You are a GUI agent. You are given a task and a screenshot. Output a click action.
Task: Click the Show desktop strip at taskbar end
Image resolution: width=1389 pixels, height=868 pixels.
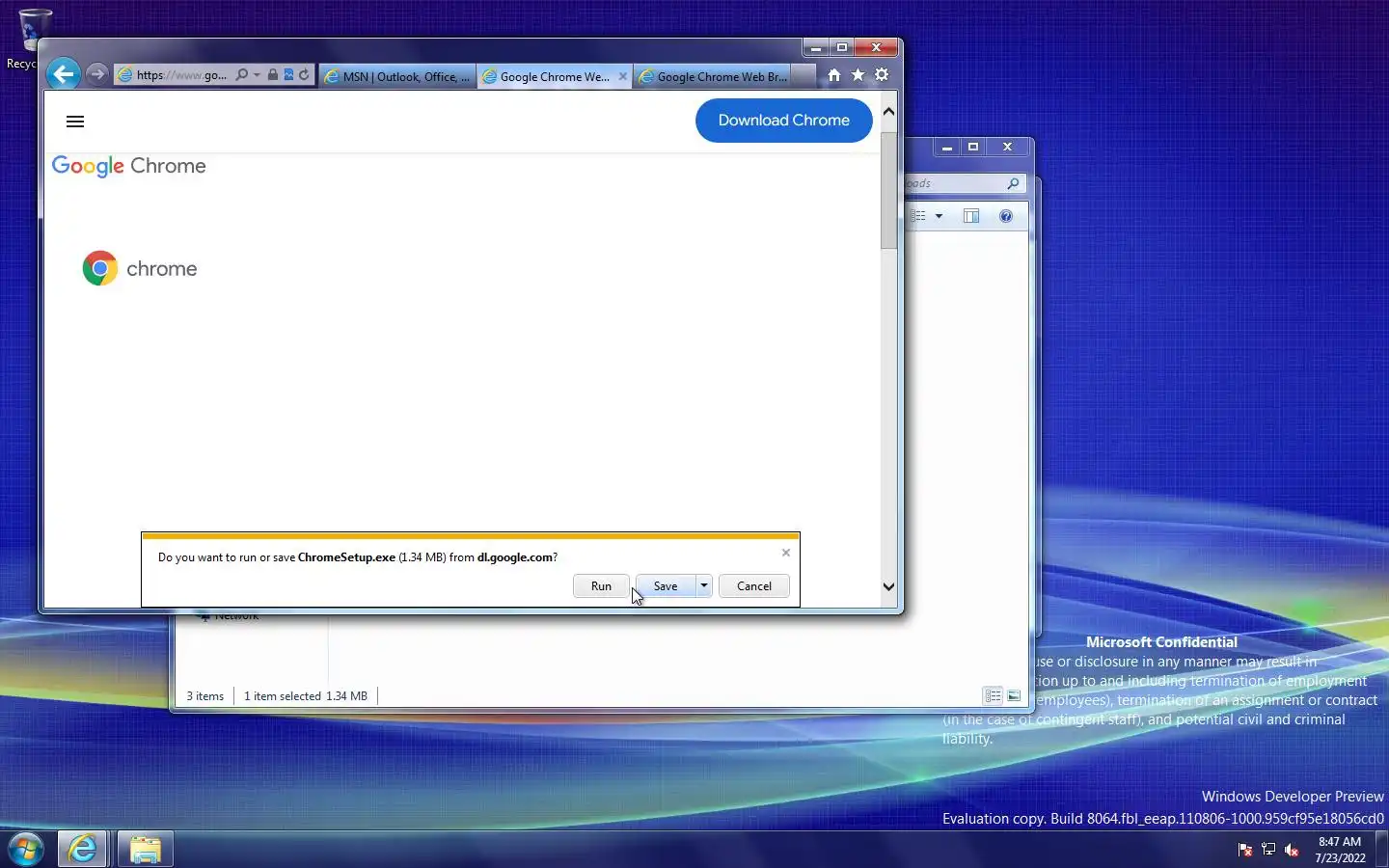[x=1382, y=850]
